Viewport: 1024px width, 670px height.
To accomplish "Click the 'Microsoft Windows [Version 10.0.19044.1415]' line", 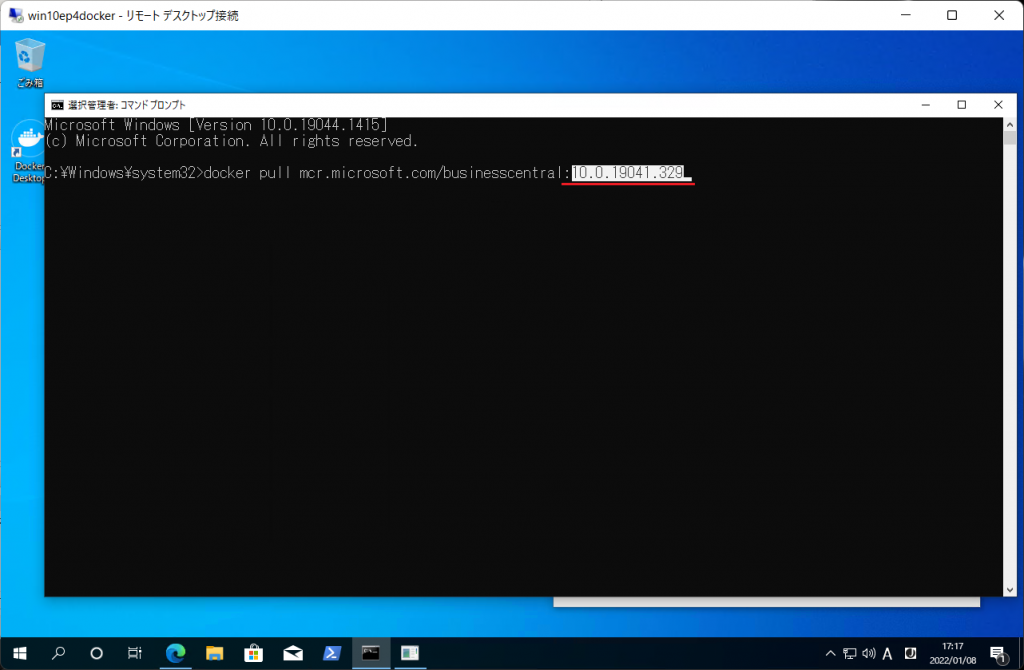I will [216, 125].
